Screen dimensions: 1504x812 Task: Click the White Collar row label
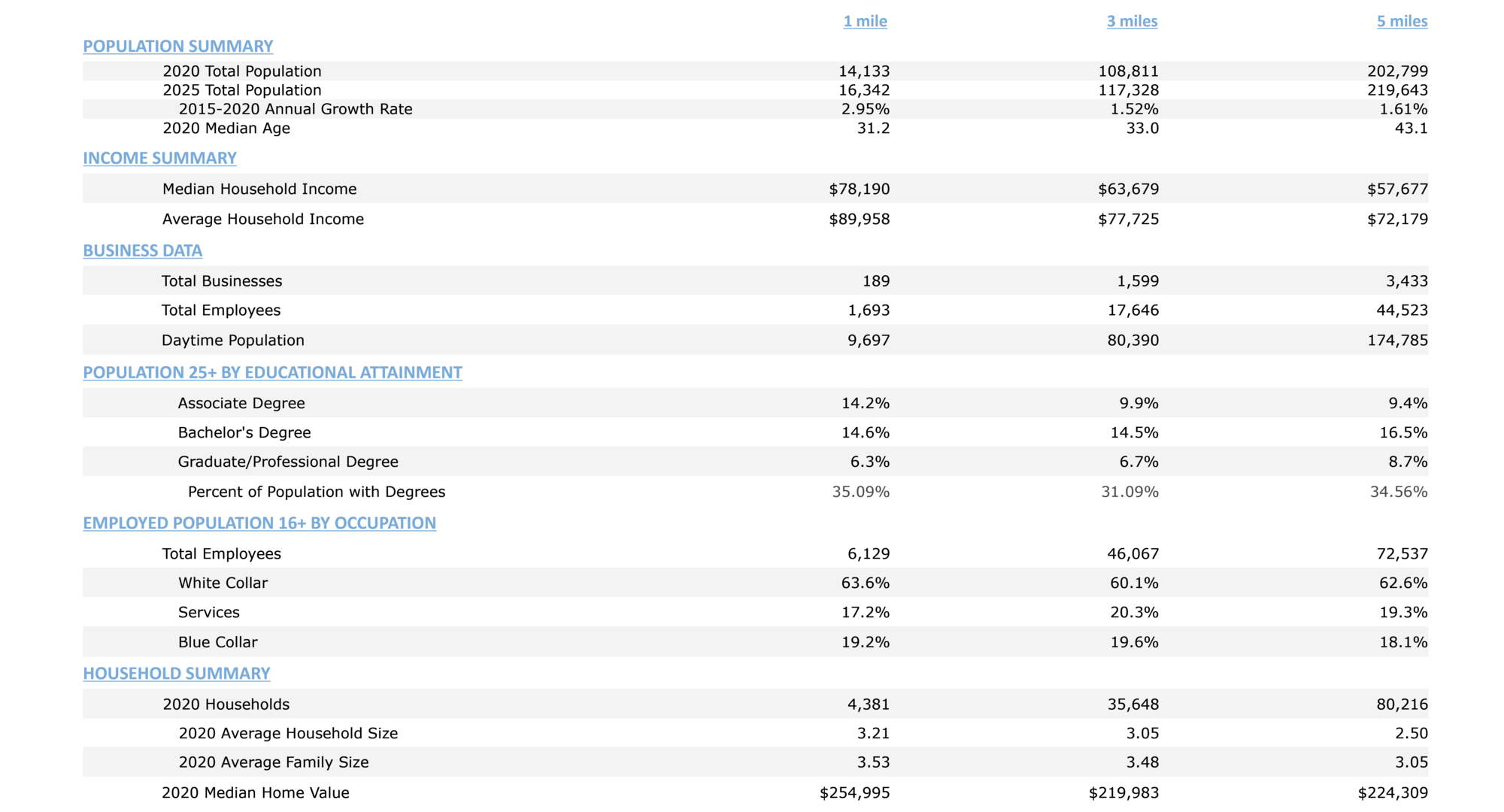point(223,583)
